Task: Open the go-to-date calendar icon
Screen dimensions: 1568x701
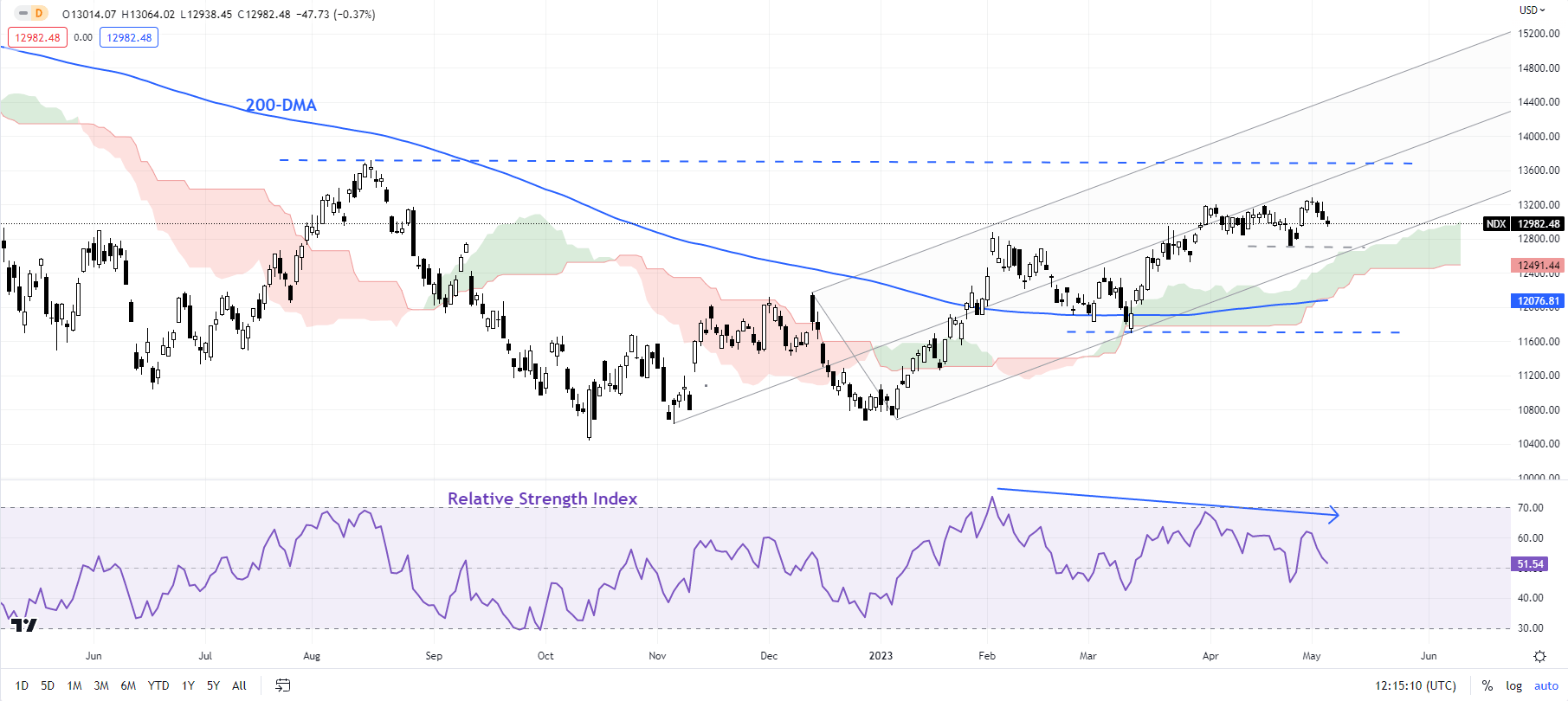Action: [282, 685]
